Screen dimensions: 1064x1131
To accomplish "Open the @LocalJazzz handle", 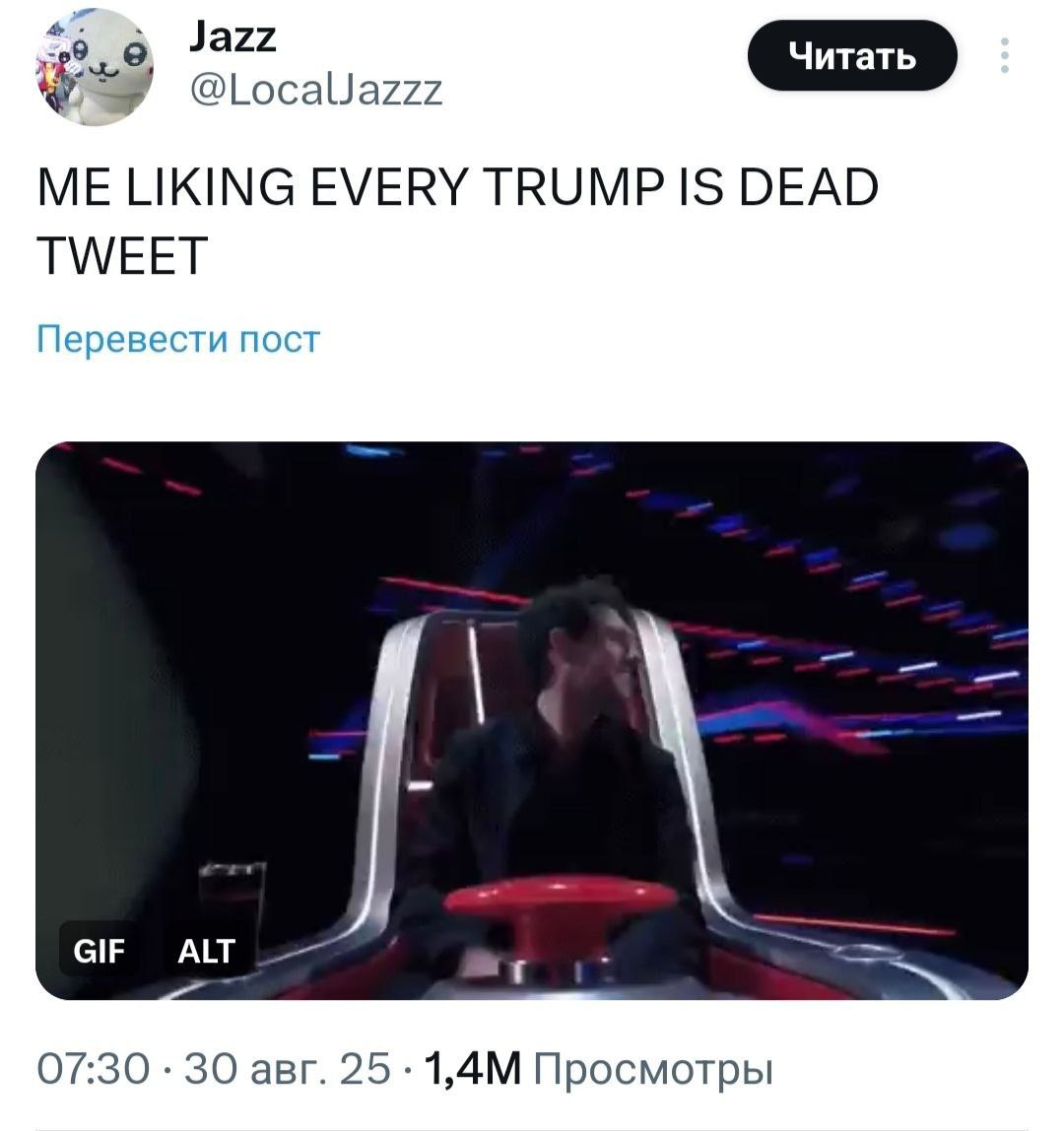I will coord(316,91).
